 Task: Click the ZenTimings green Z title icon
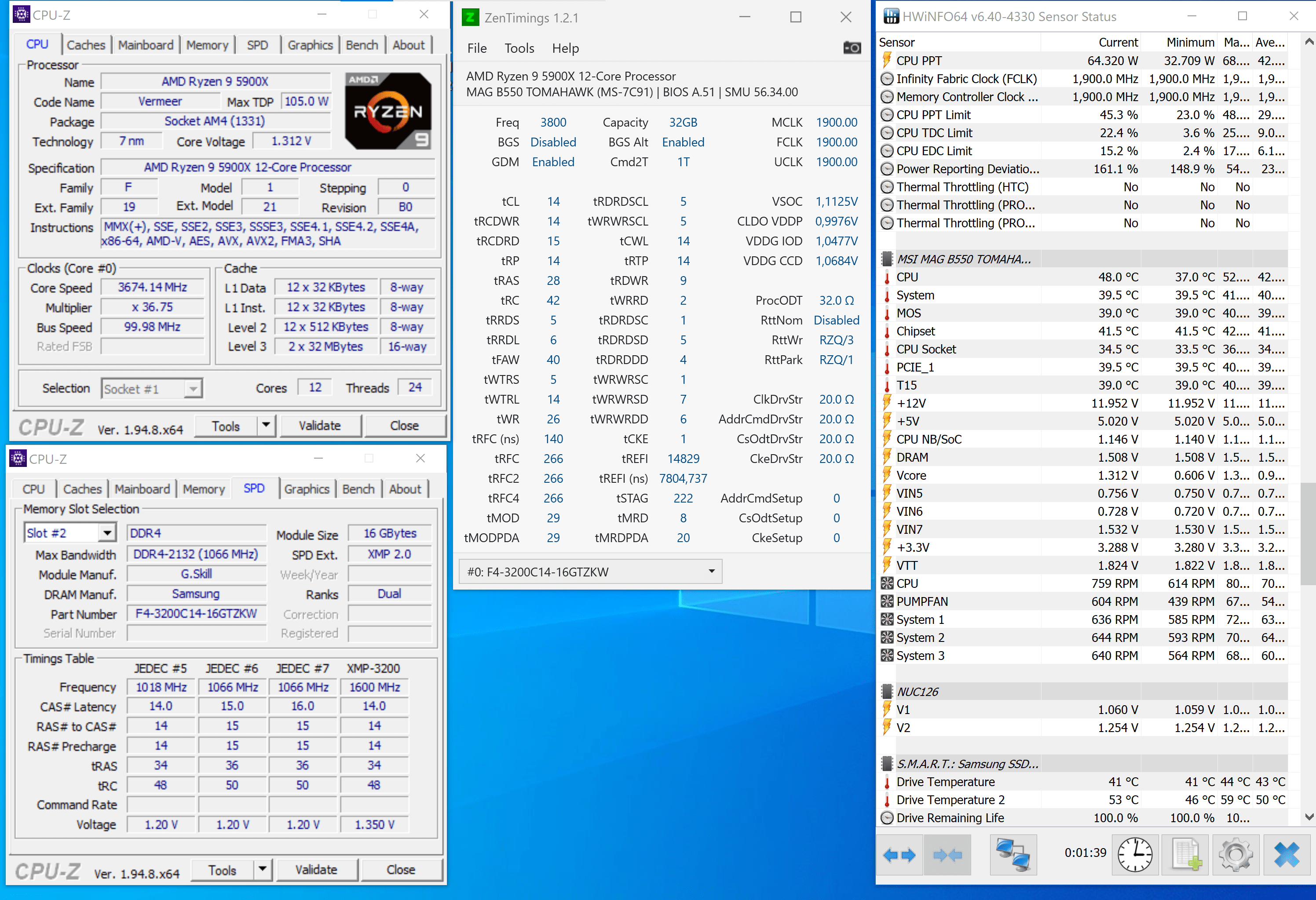pos(470,18)
